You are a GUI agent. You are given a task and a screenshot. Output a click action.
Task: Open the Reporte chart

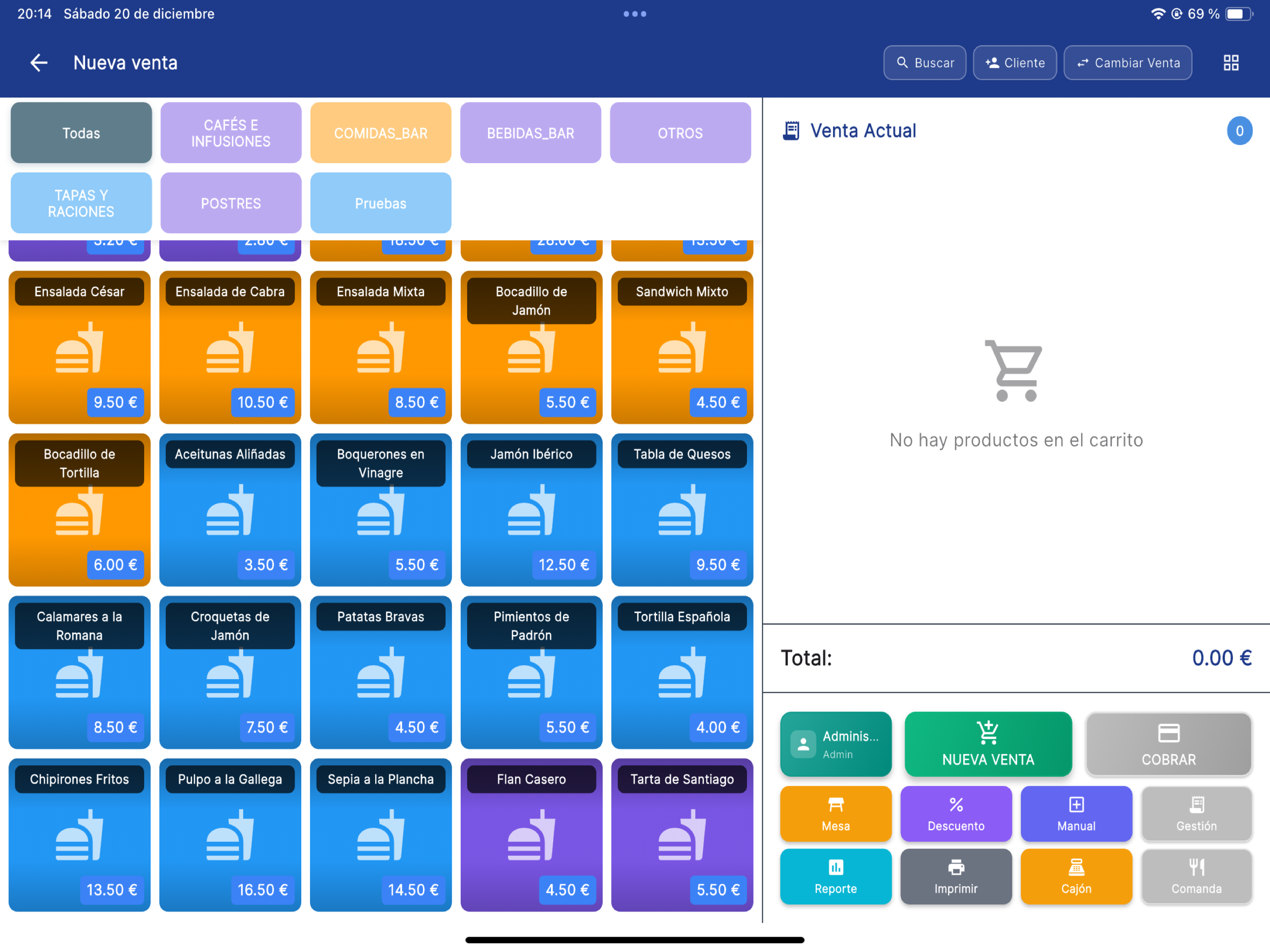835,876
